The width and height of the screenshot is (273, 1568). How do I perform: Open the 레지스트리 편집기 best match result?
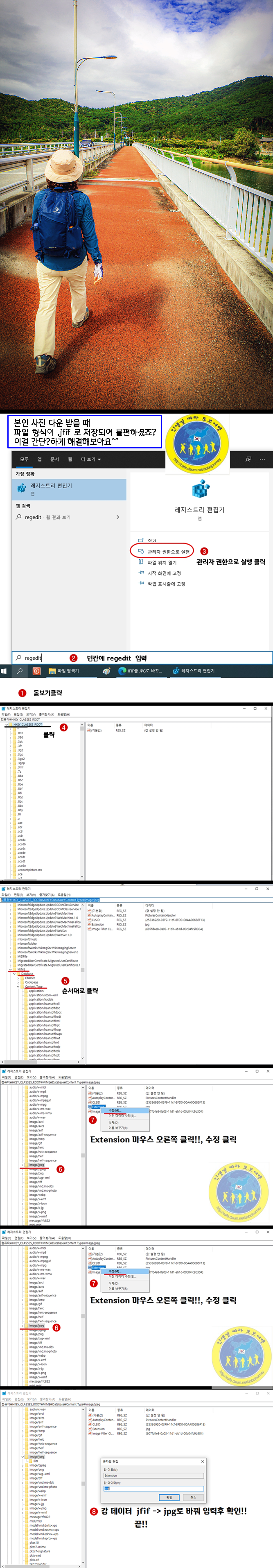pyautogui.click(x=69, y=489)
